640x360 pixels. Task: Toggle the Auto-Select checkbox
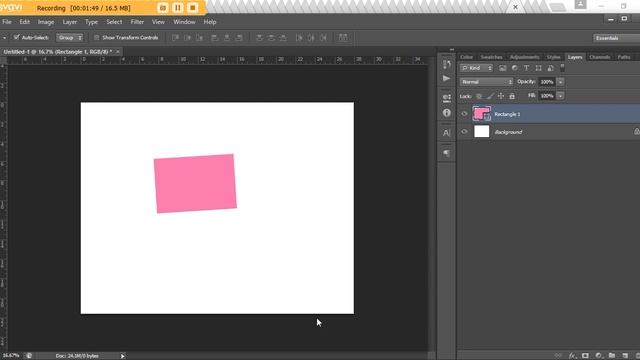point(16,37)
